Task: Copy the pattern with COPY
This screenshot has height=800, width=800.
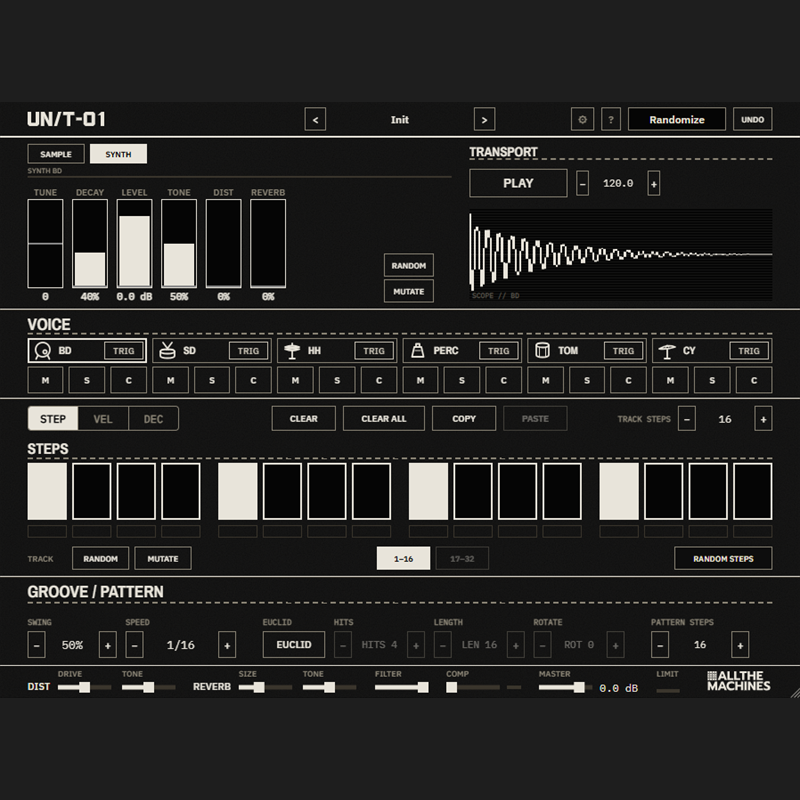Action: 464,419
